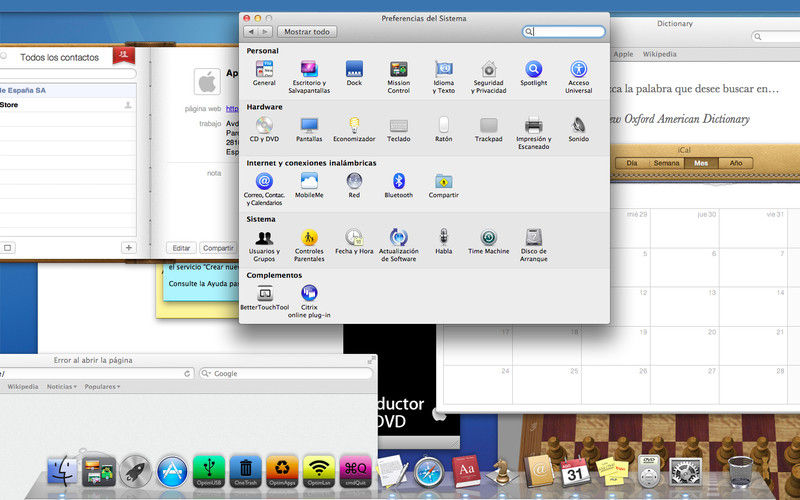Open Idioma y Texto preferences
This screenshot has width=800, height=500.
click(x=443, y=77)
